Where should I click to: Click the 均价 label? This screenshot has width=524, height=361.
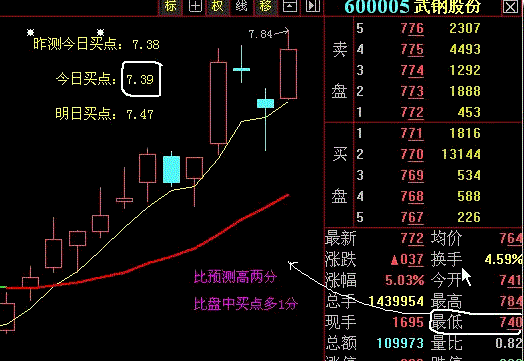point(446,239)
